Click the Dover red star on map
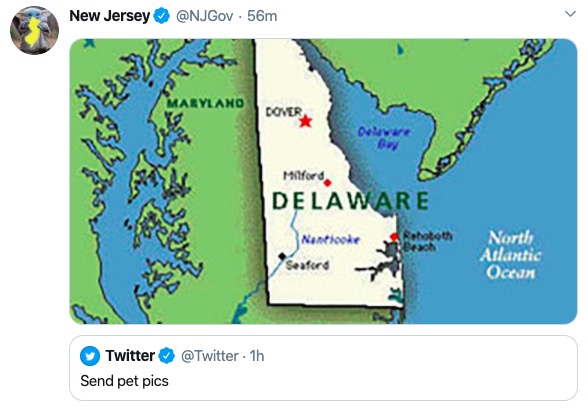The height and width of the screenshot is (410, 588). tap(306, 121)
